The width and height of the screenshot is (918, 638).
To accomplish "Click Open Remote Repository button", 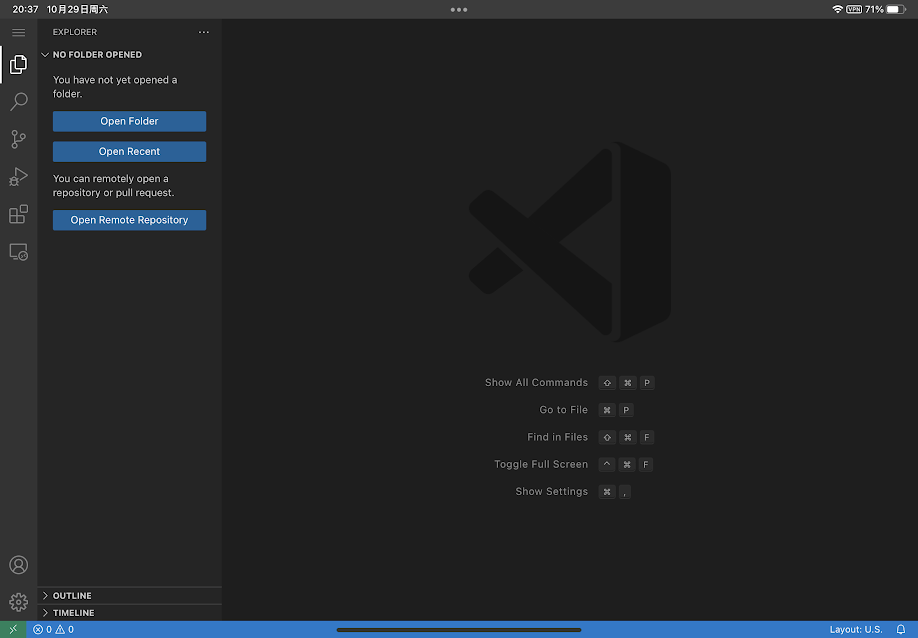I will pos(129,220).
